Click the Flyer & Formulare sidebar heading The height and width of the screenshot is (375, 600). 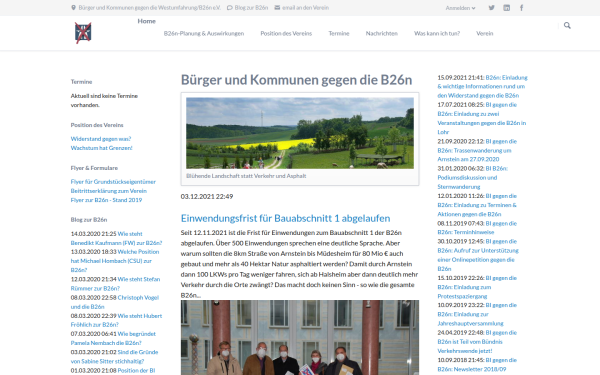coord(94,168)
